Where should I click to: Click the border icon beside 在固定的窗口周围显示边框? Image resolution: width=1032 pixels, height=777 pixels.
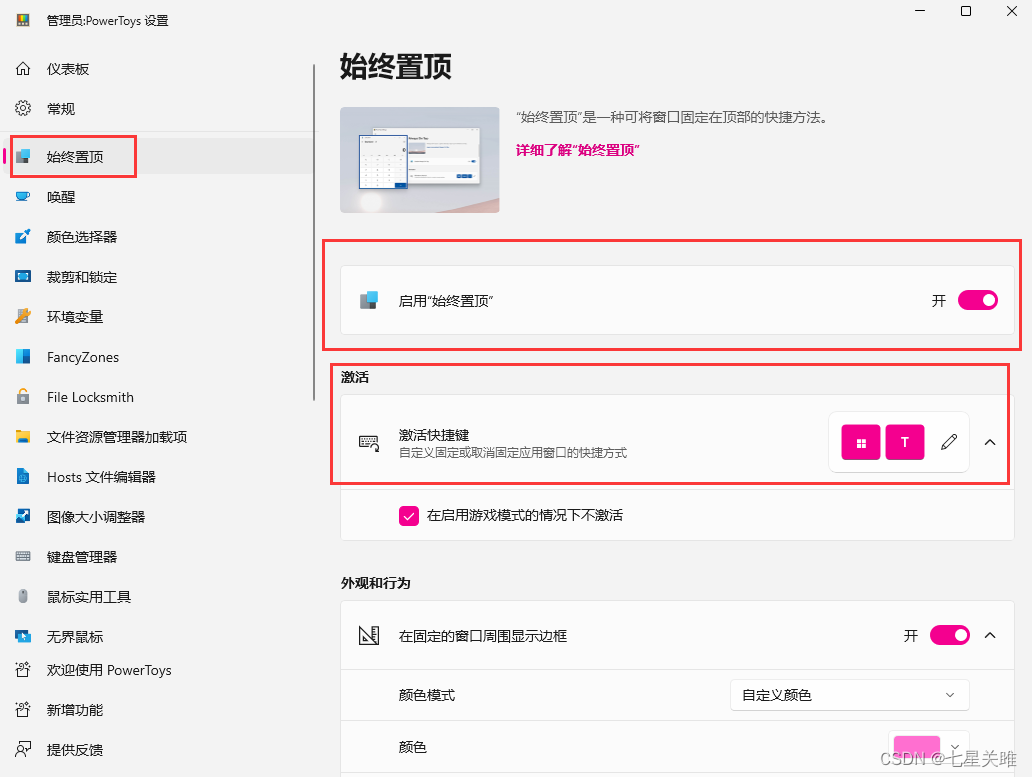[x=369, y=636]
